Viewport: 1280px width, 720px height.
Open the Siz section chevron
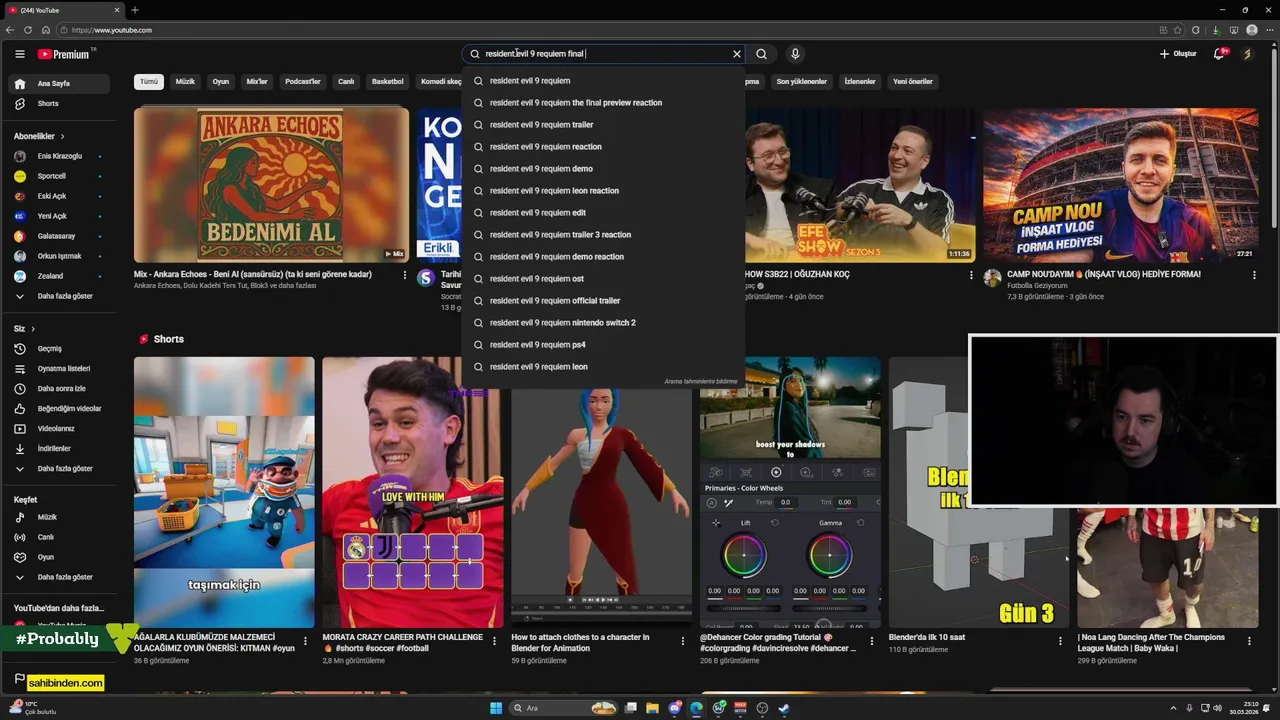click(x=33, y=329)
